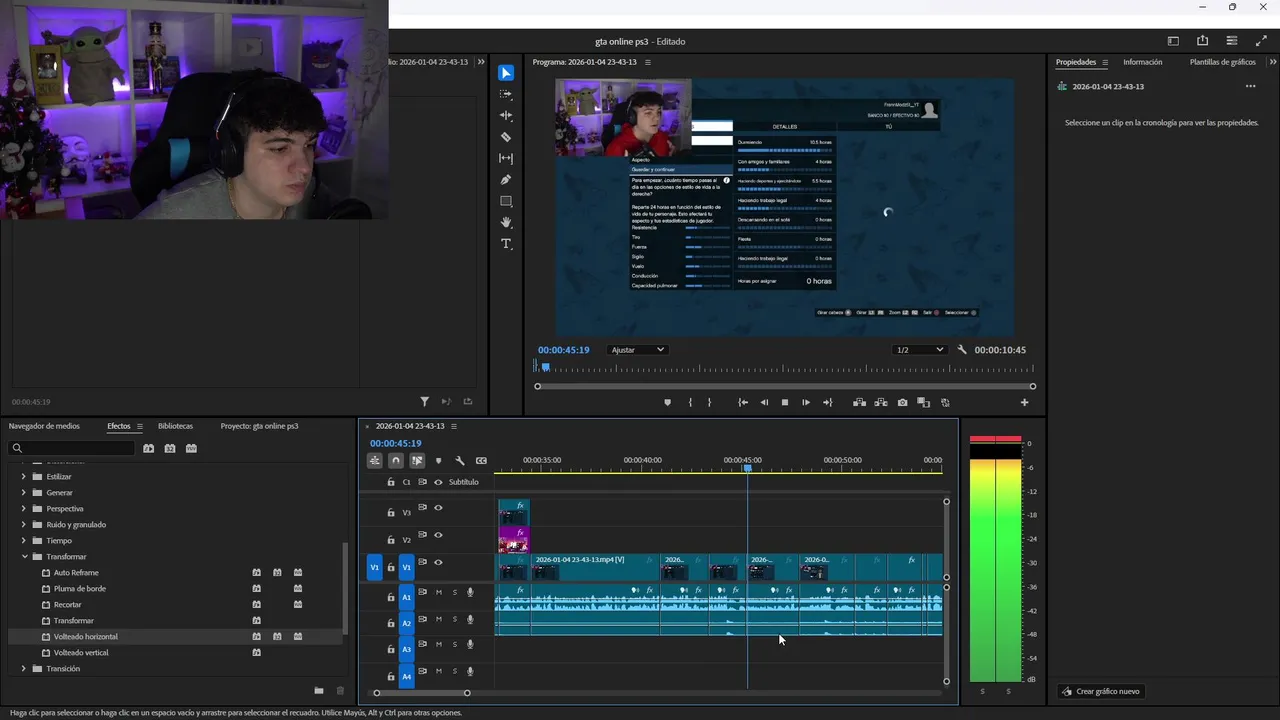The image size is (1280, 720).
Task: Select the Pen tool
Action: click(x=506, y=180)
